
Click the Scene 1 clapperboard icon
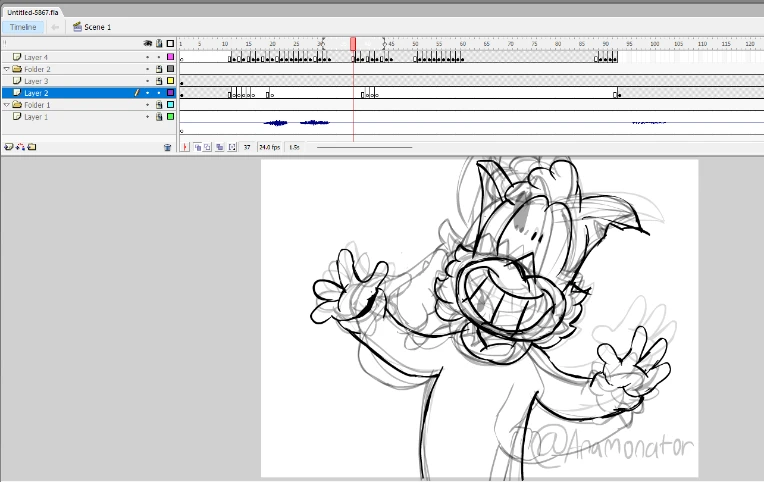click(77, 27)
